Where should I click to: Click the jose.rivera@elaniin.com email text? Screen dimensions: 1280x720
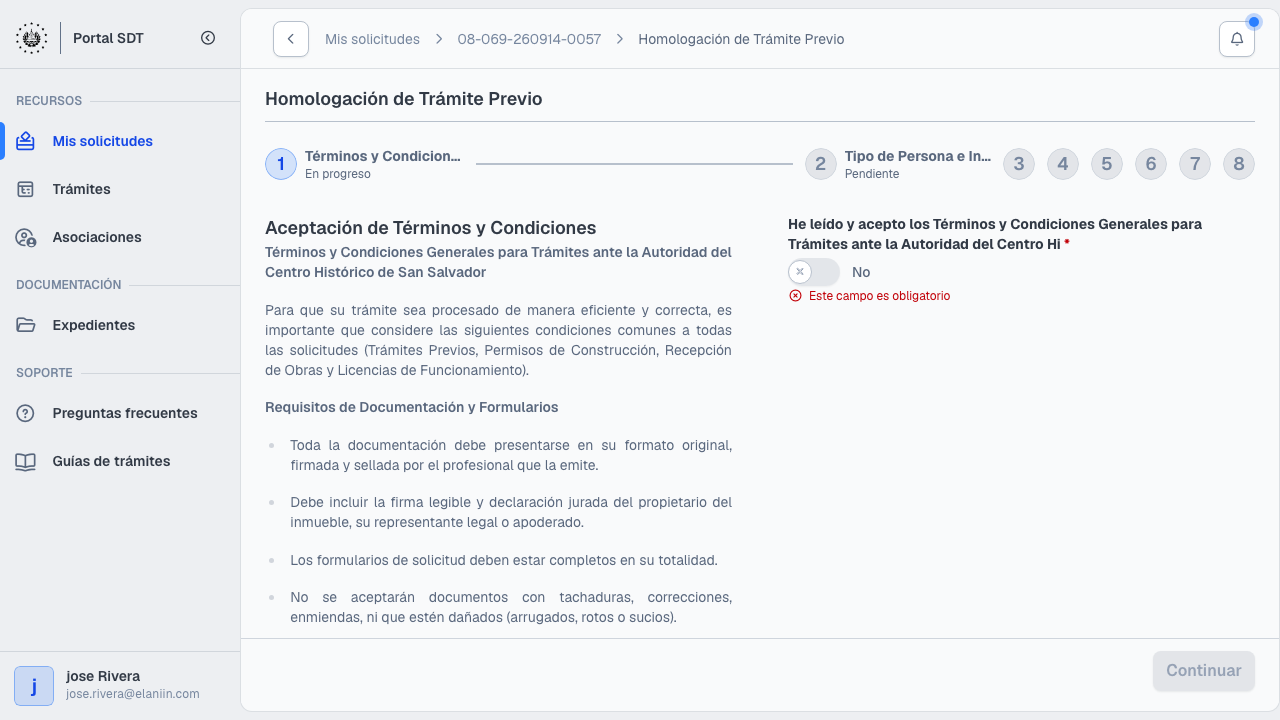coord(133,694)
